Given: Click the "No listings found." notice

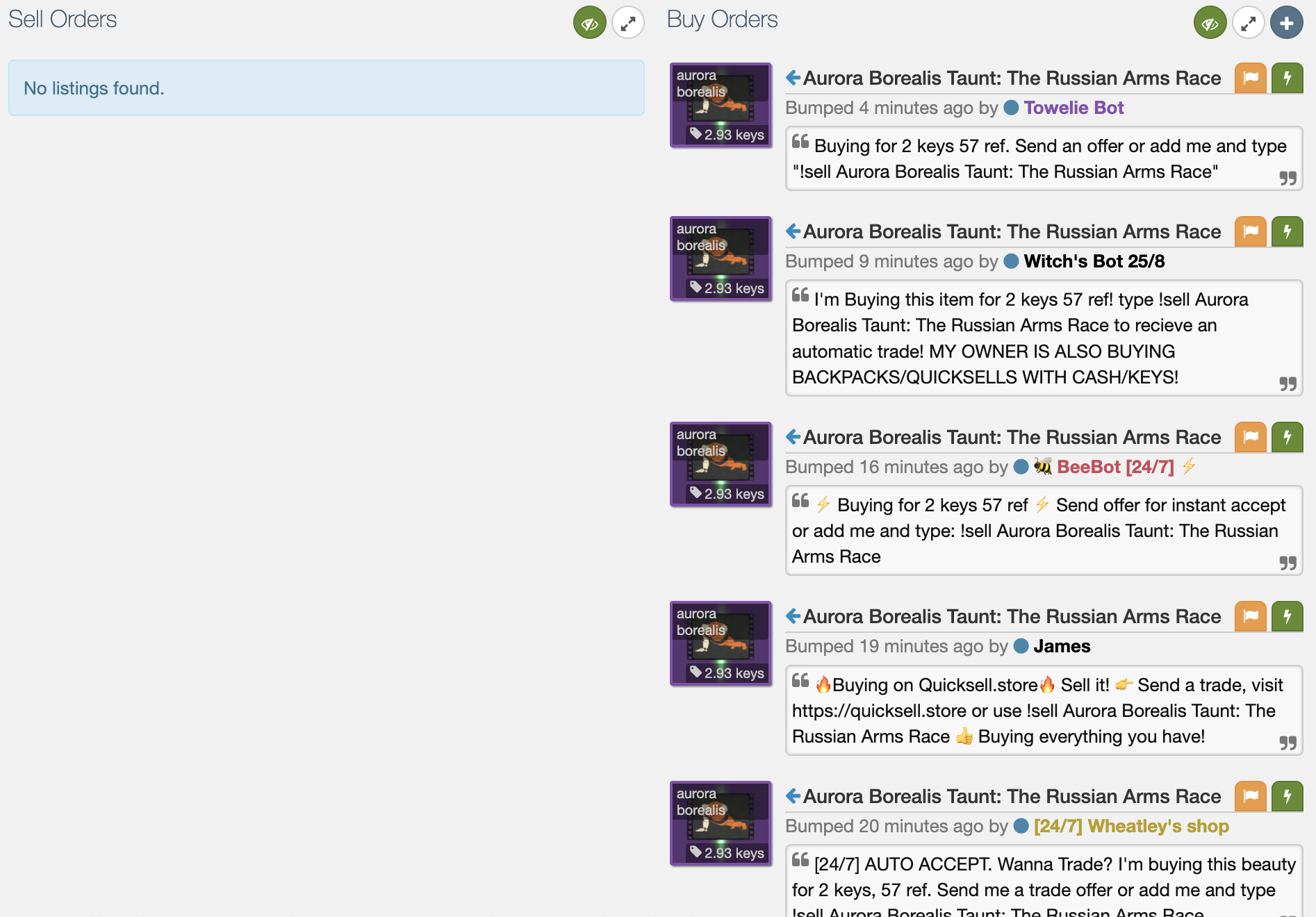Looking at the screenshot, I should click(x=327, y=88).
